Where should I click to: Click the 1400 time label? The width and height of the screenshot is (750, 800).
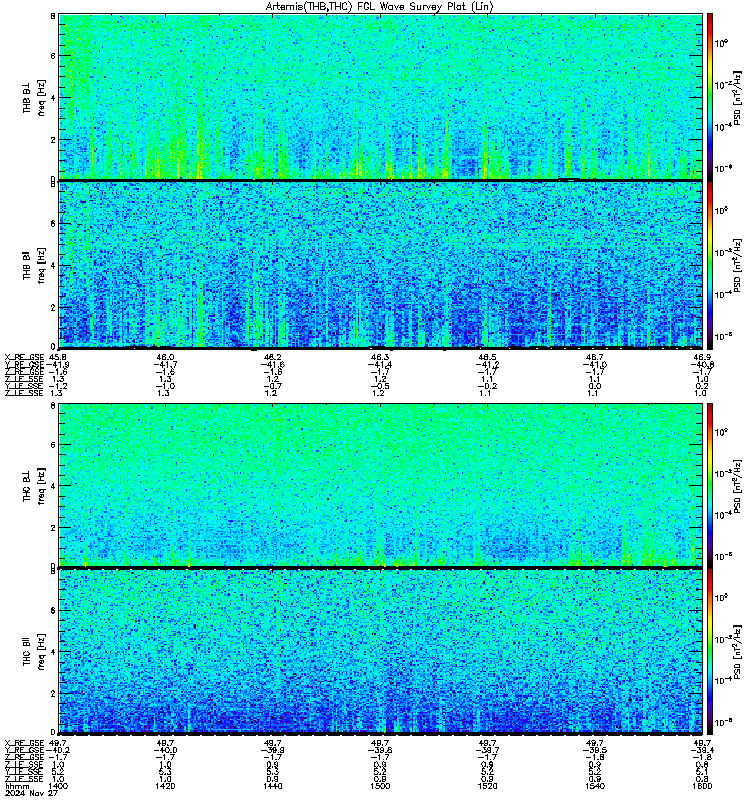click(x=58, y=786)
